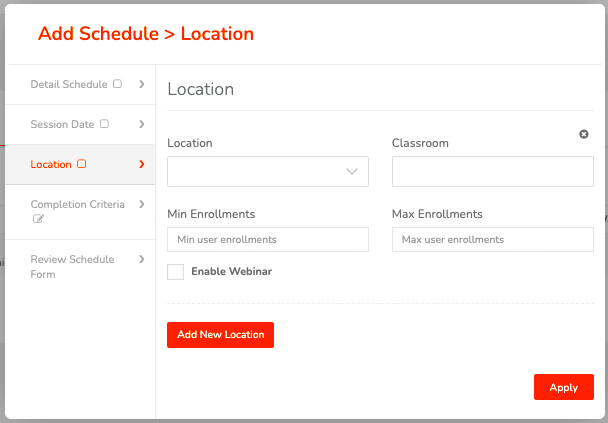Click the Min user enrollments field
Viewport: 608px width, 423px height.
tap(268, 240)
